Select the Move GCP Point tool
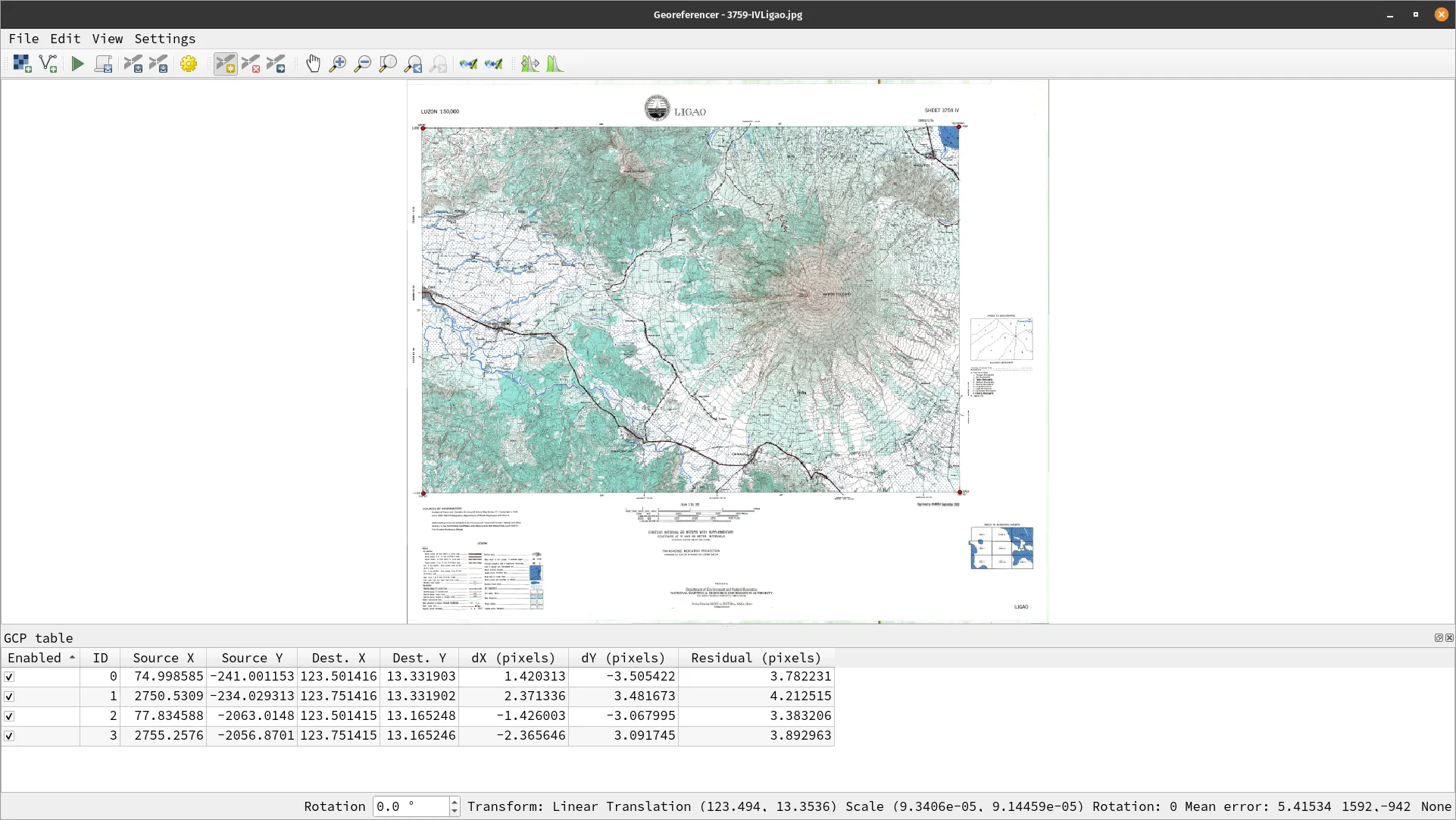The image size is (1456, 820). [276, 64]
